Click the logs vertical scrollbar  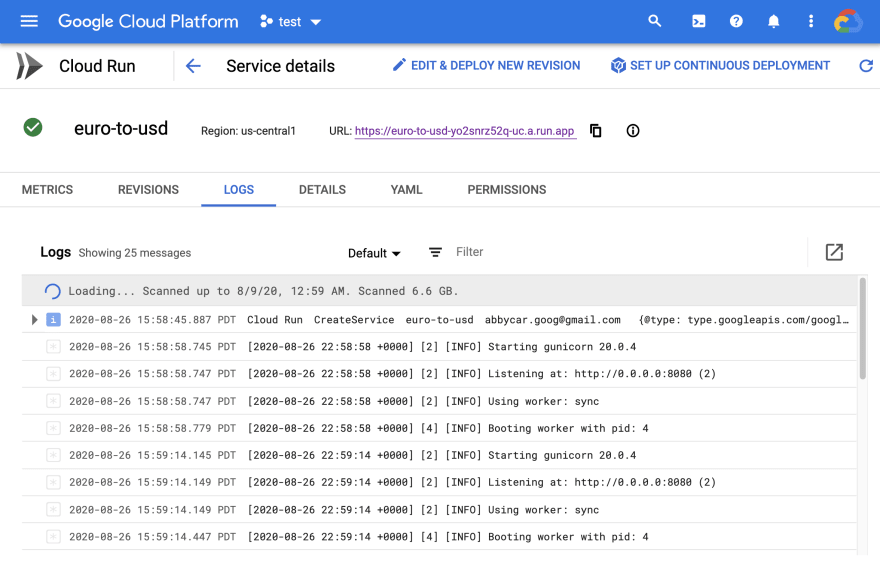[862, 328]
